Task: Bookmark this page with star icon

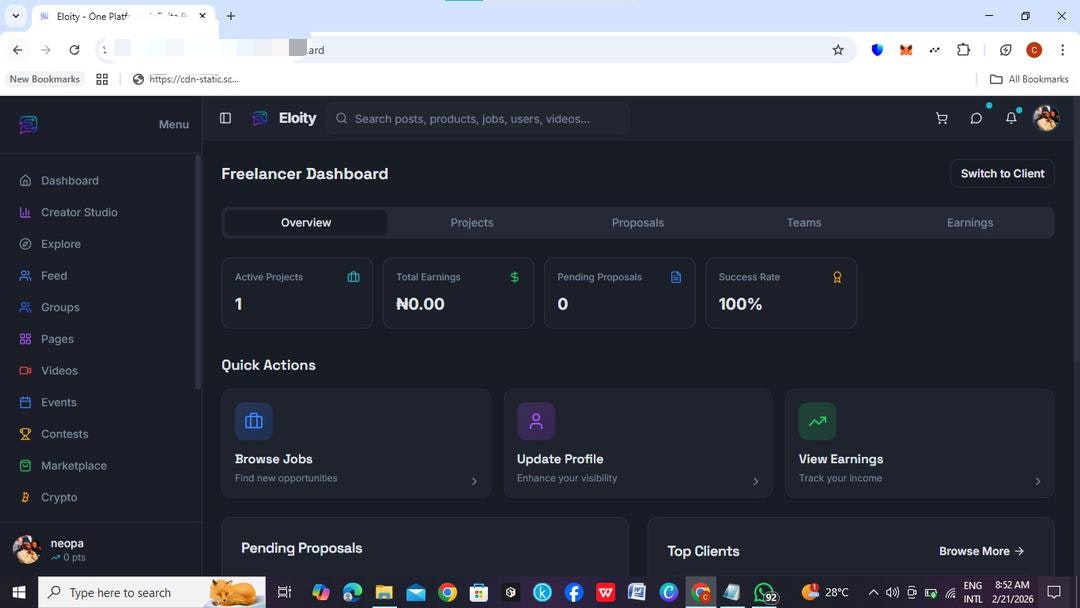Action: (x=838, y=50)
